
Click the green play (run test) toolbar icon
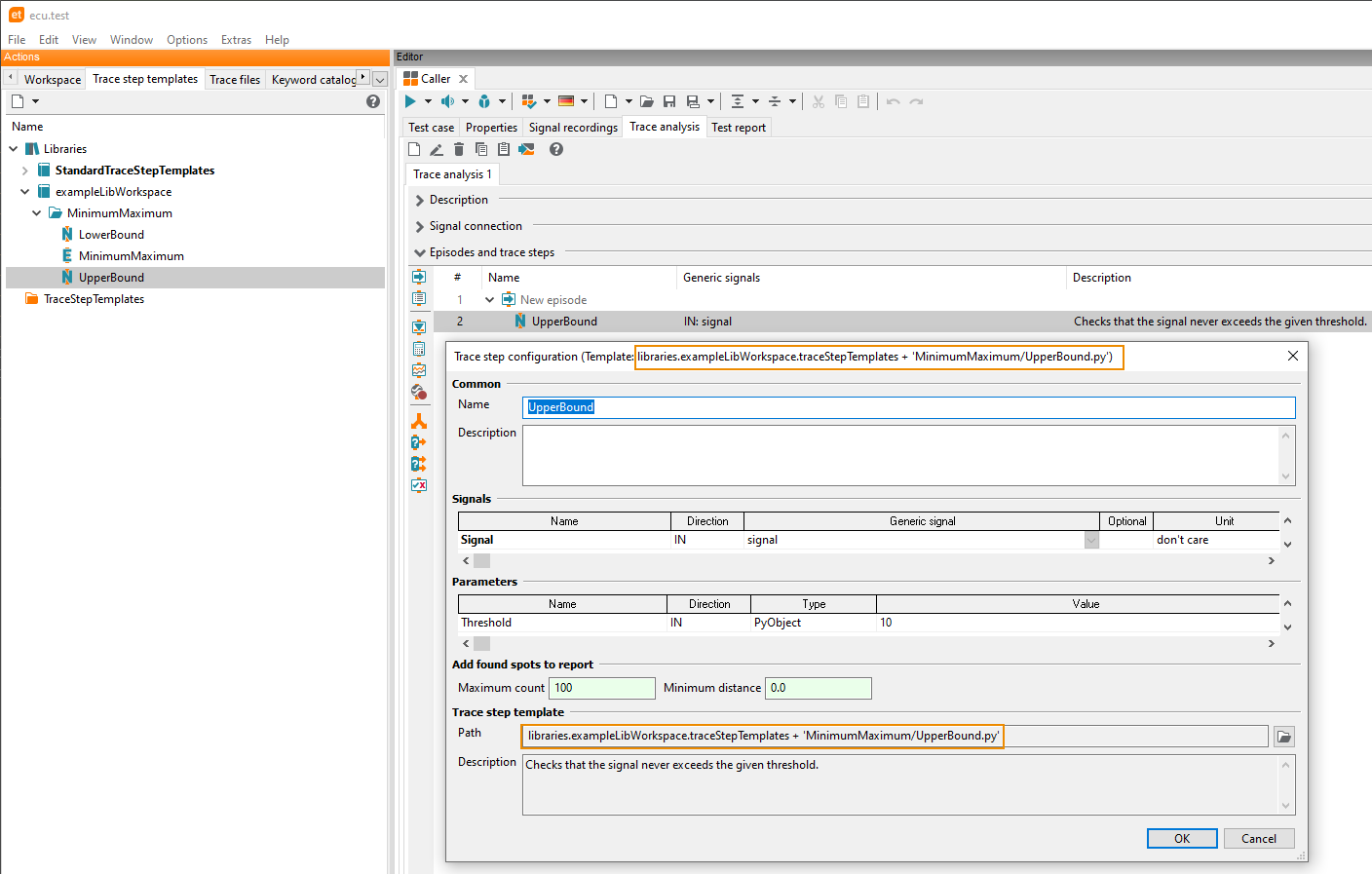[410, 101]
